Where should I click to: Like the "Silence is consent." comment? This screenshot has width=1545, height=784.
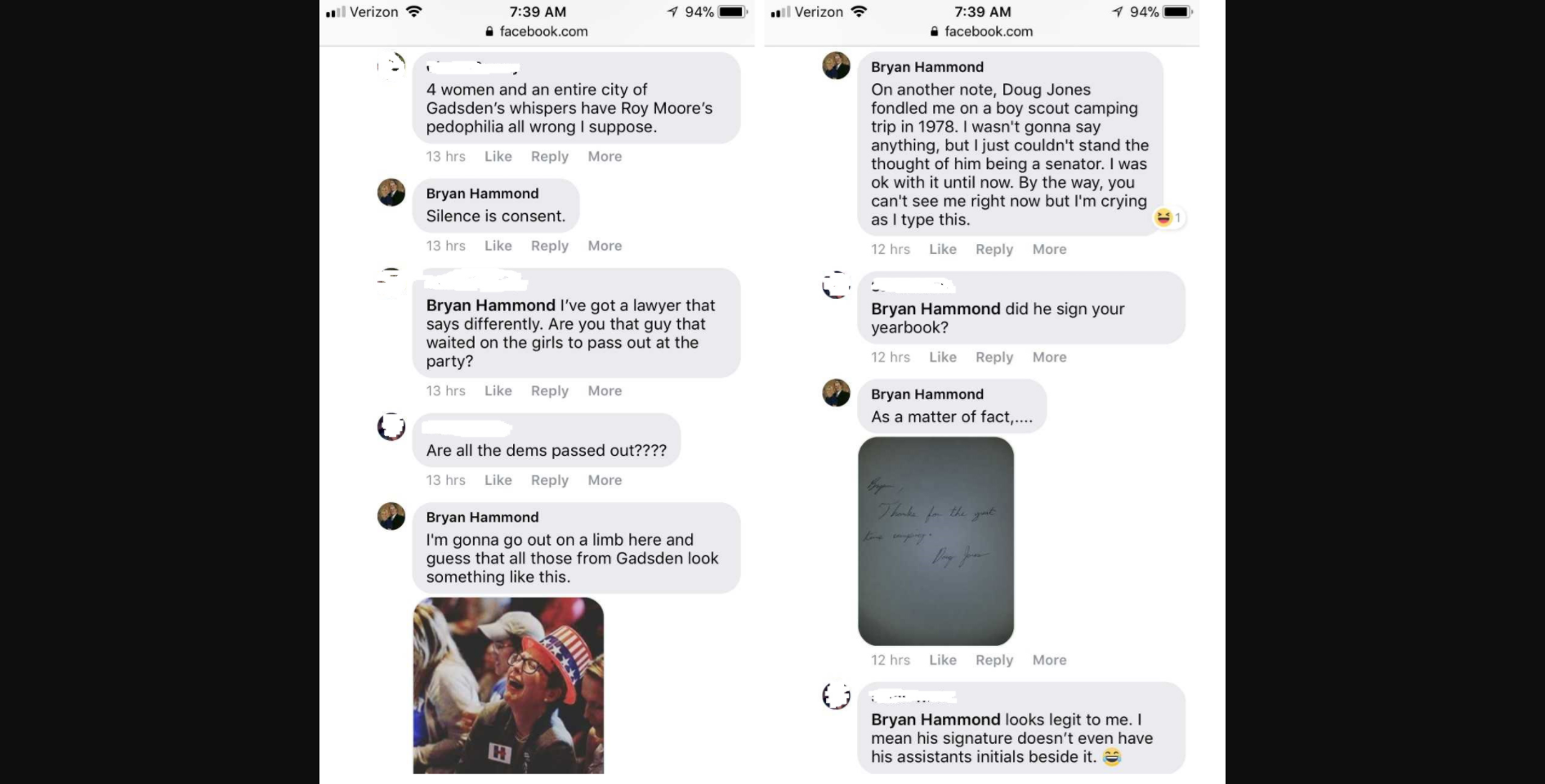[498, 246]
